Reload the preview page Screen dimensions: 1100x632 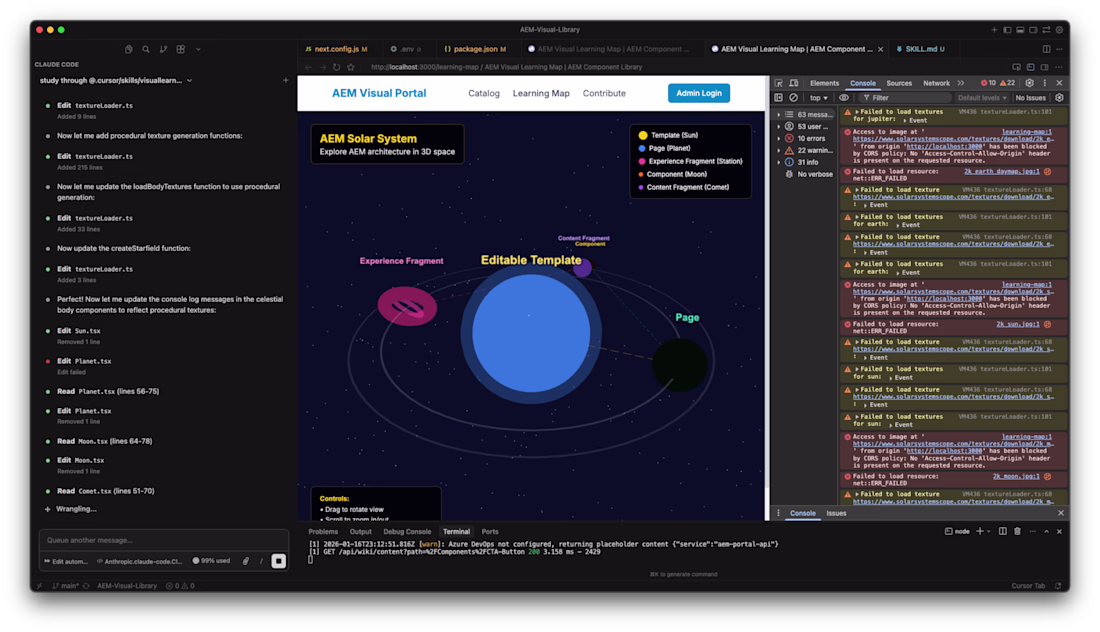tap(337, 67)
